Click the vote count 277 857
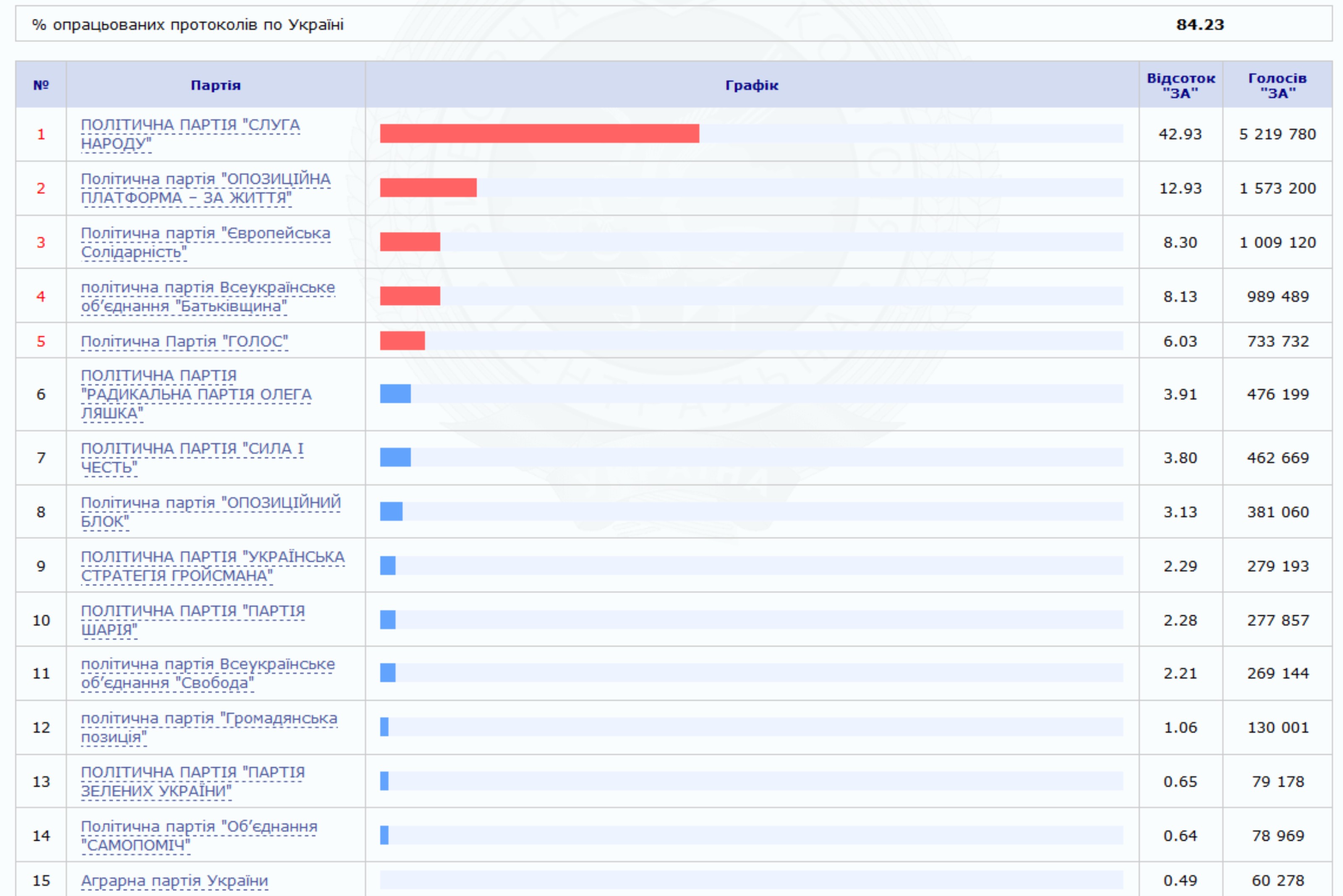The image size is (1343, 896). tap(1278, 620)
